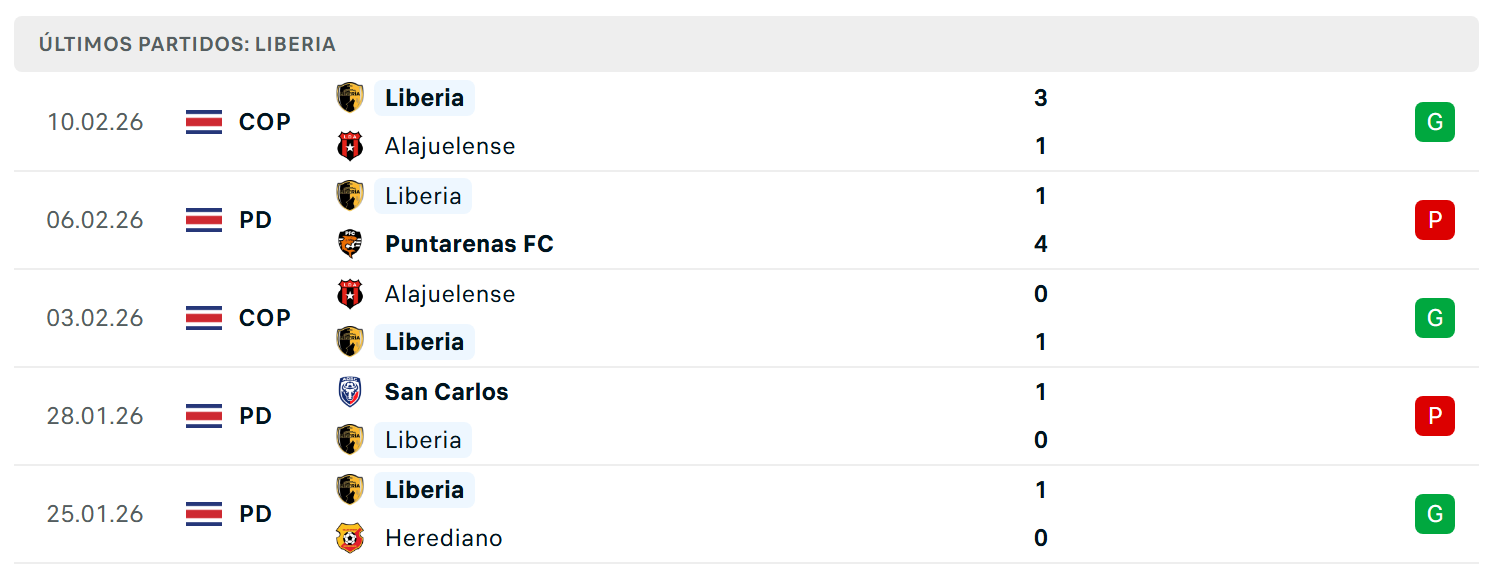Image resolution: width=1497 pixels, height=581 pixels.
Task: Click the green G badge for 10.02.26
Action: tap(1434, 122)
